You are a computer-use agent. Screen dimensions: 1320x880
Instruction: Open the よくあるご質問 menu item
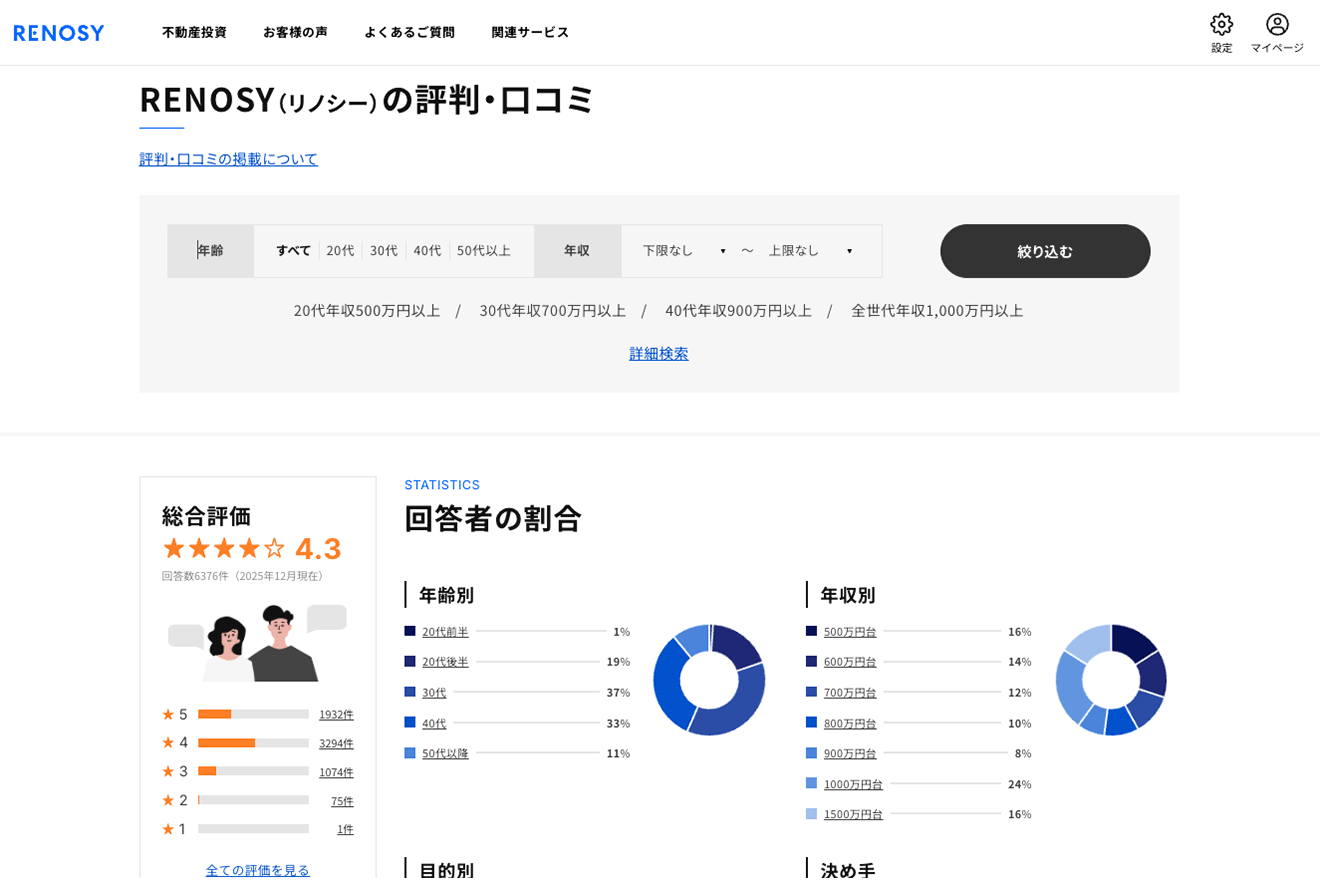pos(409,32)
